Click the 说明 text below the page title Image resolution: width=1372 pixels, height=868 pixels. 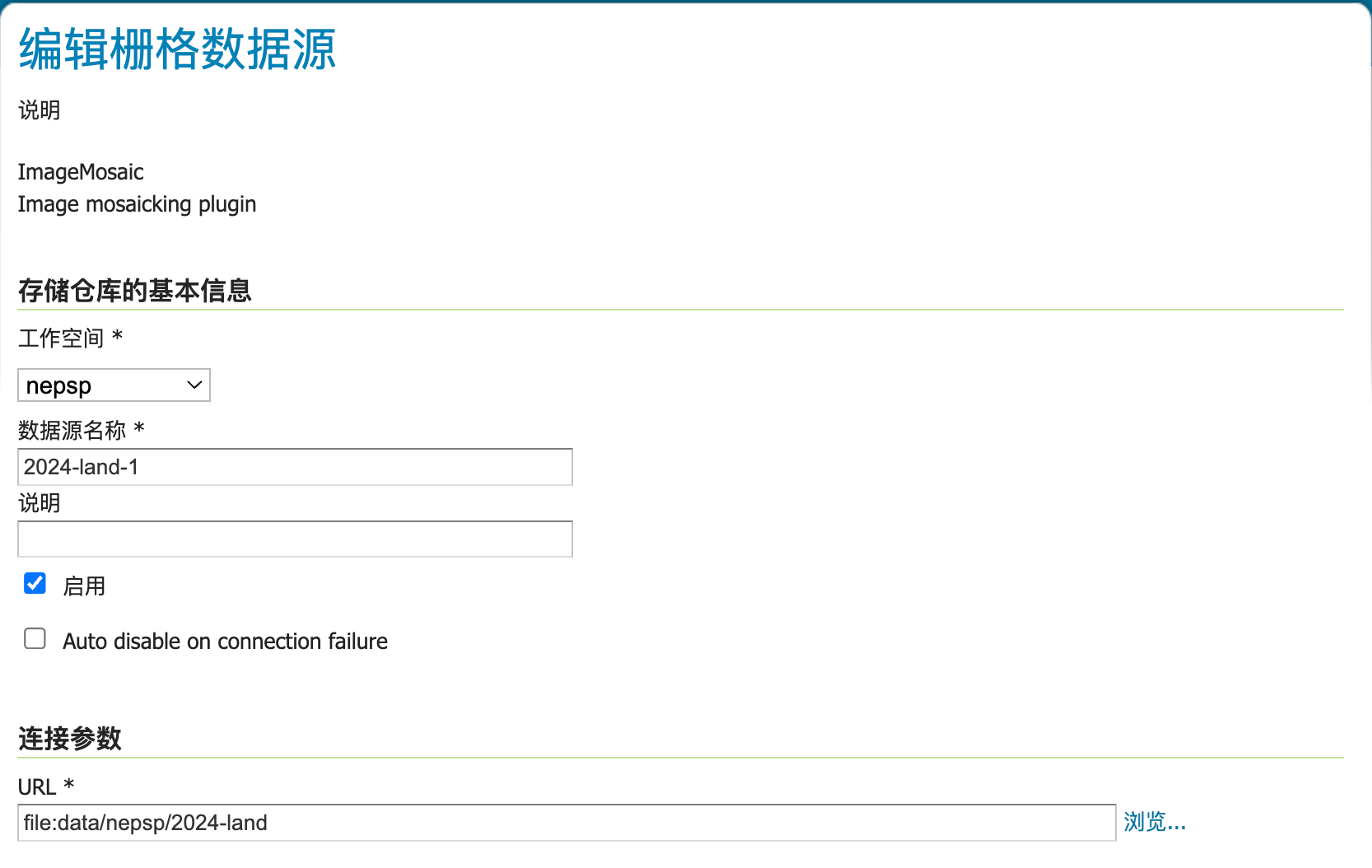pyautogui.click(x=40, y=110)
